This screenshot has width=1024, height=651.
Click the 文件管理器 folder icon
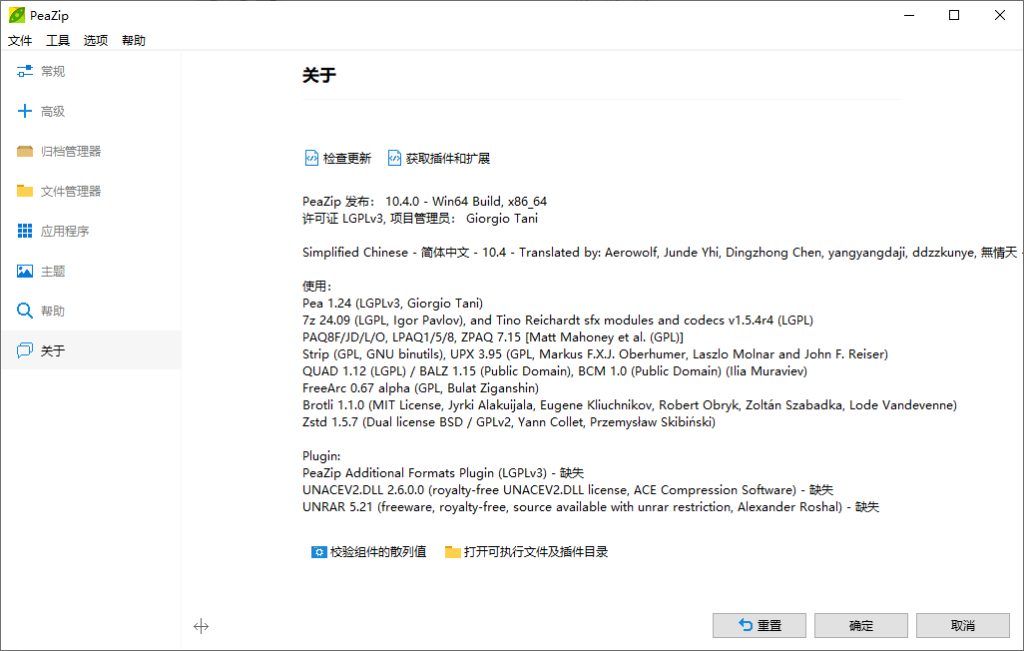pyautogui.click(x=25, y=191)
